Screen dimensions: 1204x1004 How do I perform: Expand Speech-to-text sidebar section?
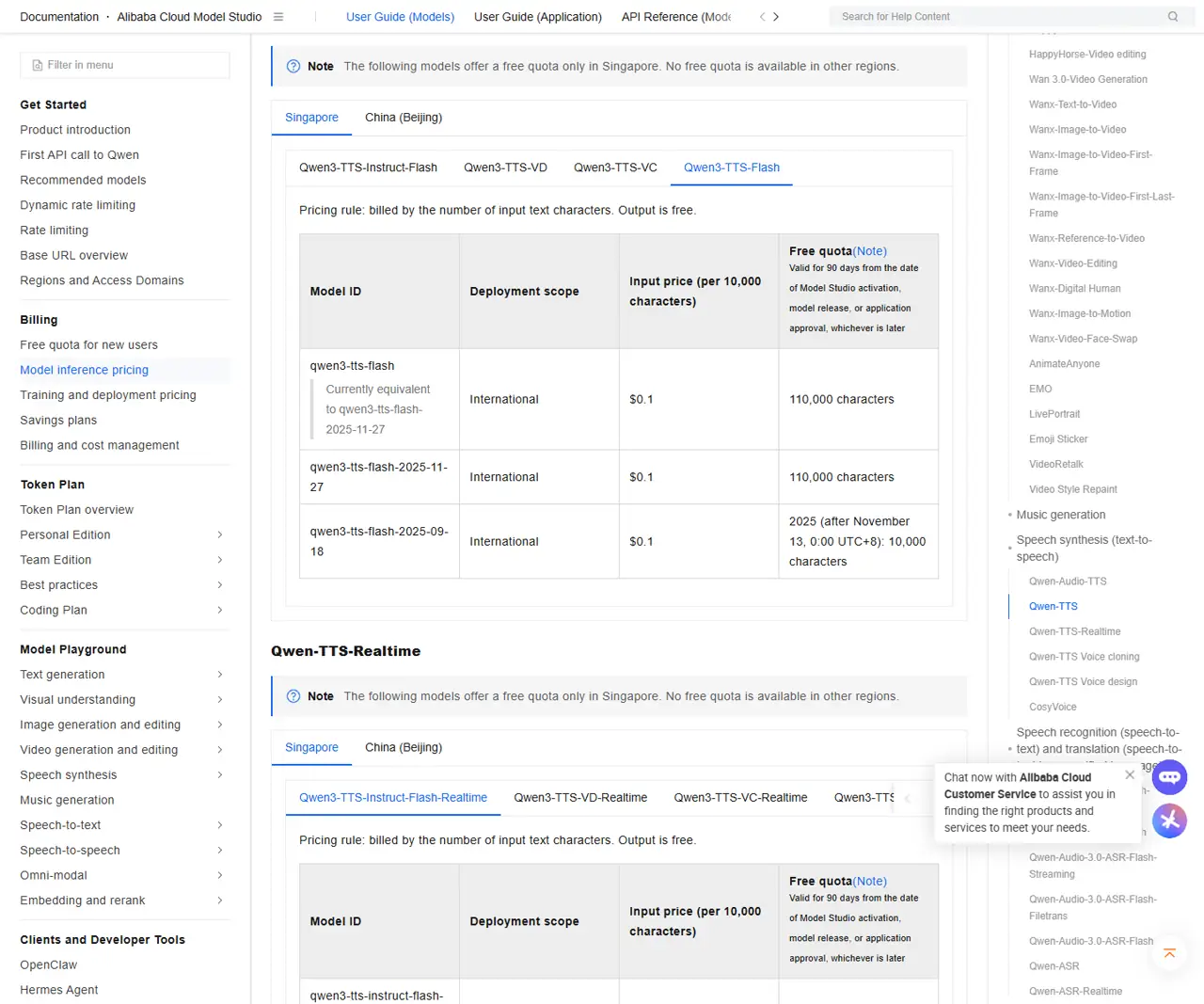click(220, 825)
